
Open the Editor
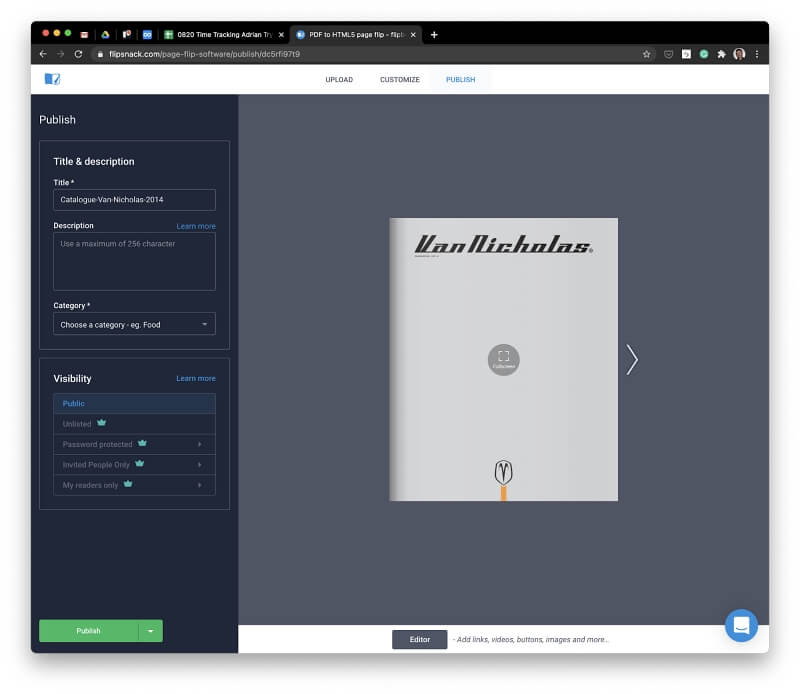coord(419,639)
